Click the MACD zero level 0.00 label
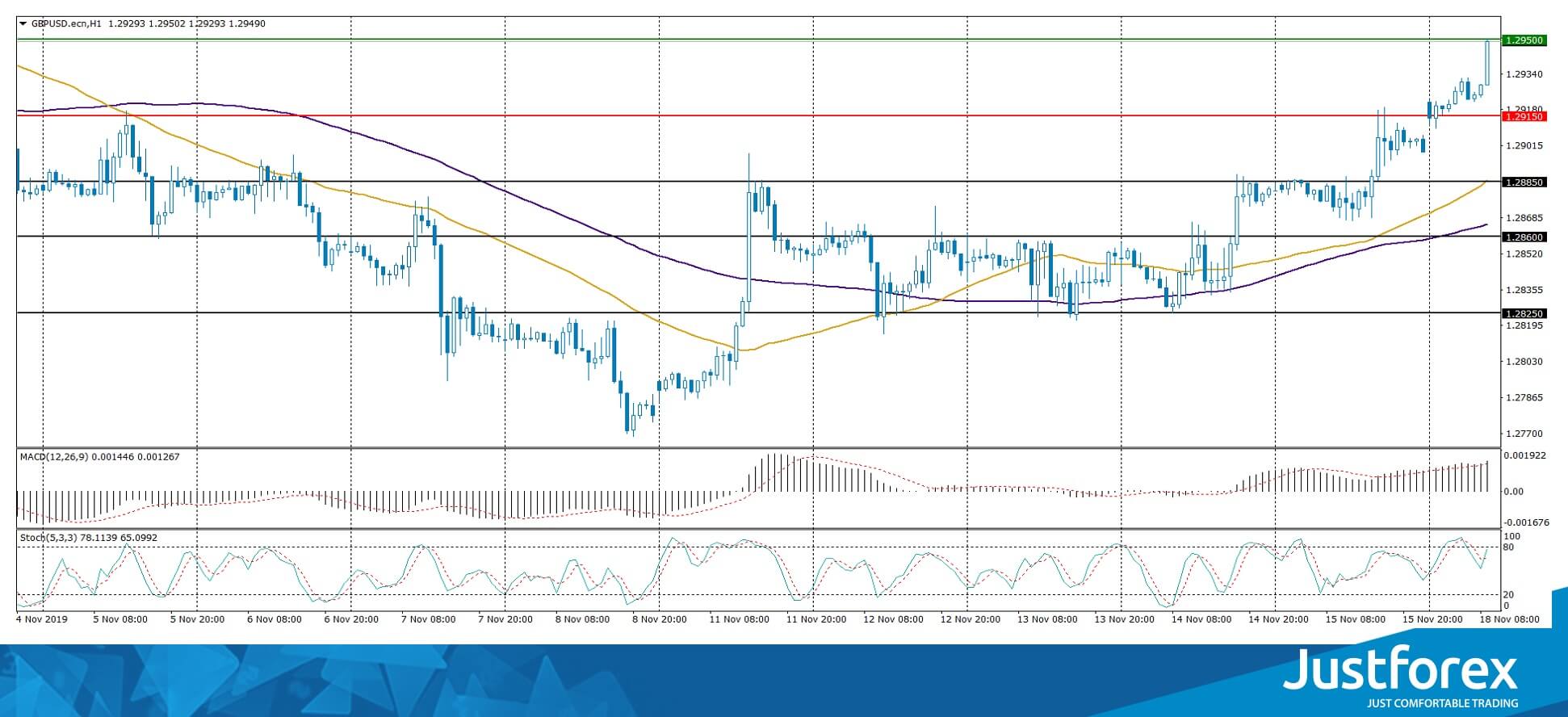 (1514, 491)
